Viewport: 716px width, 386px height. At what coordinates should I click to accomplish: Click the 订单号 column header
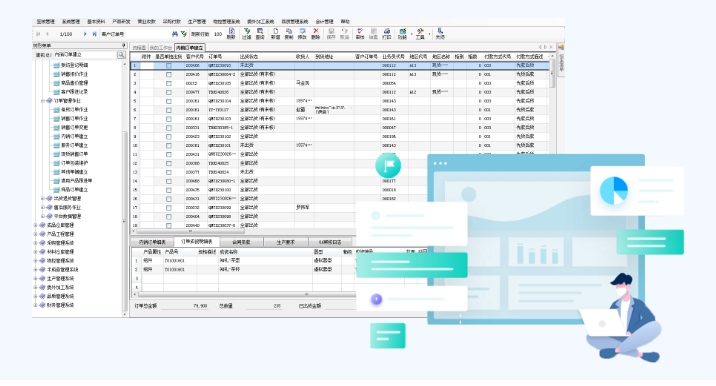[x=216, y=57]
